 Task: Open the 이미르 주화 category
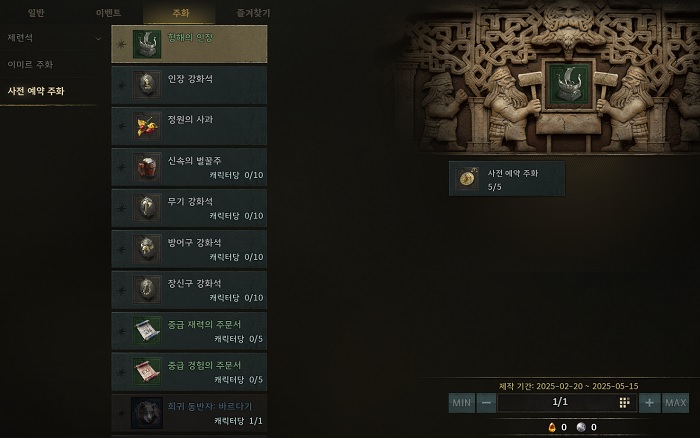point(30,65)
